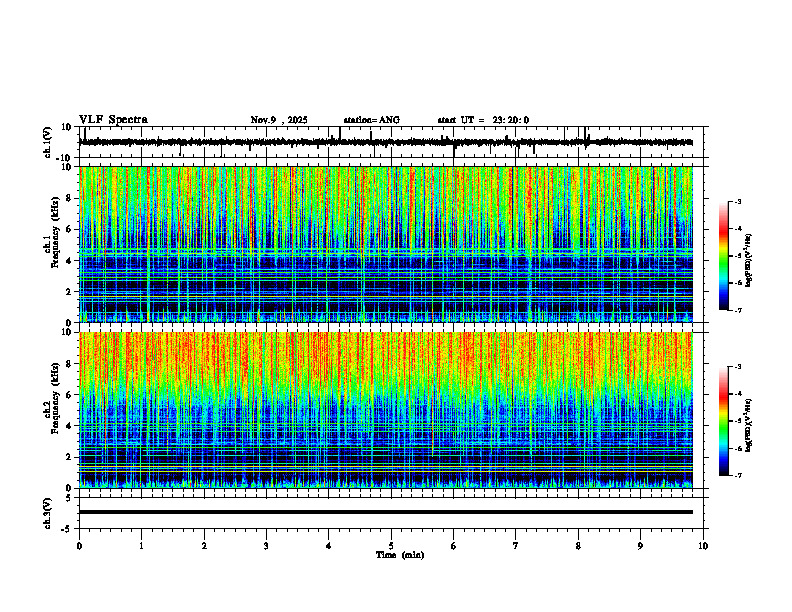Click the "Time (min)" axis title

point(400,555)
